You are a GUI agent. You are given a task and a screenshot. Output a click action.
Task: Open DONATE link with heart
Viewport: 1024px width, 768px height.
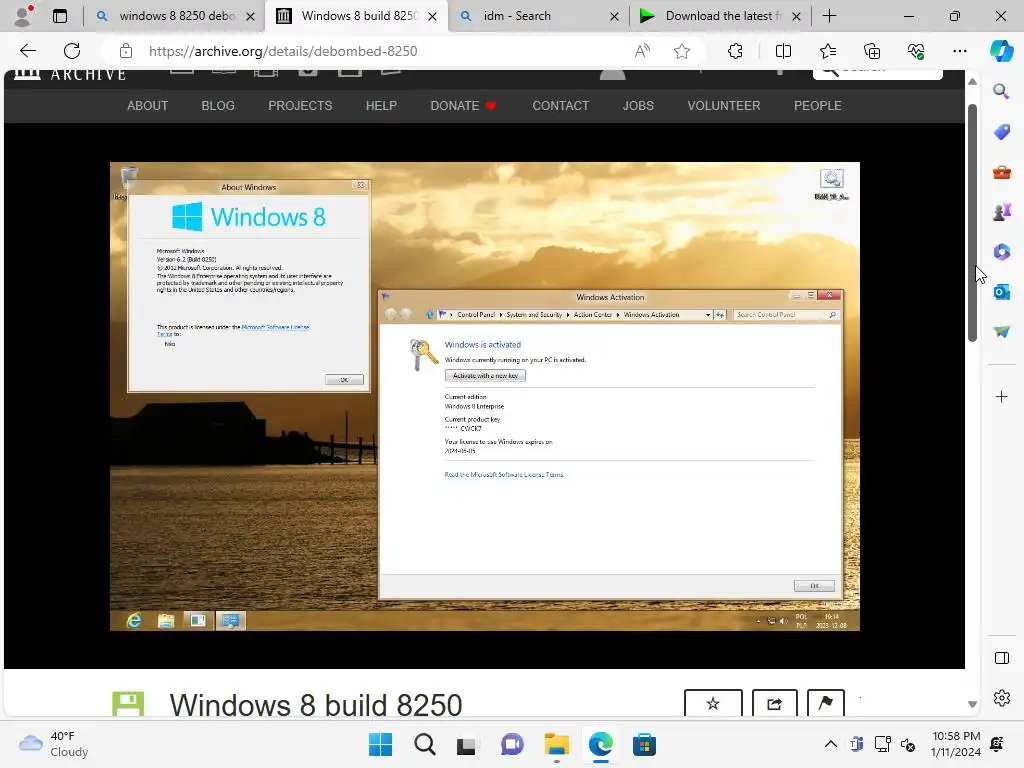pyautogui.click(x=463, y=106)
